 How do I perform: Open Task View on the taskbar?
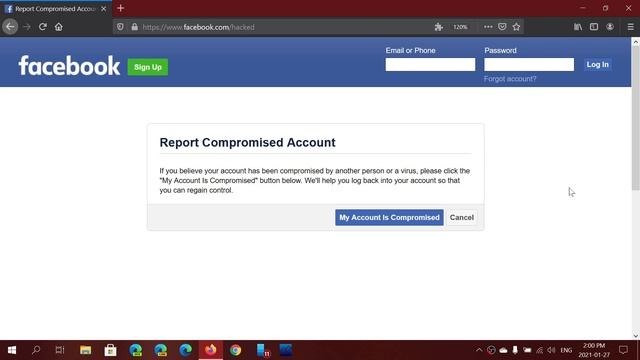[60, 350]
